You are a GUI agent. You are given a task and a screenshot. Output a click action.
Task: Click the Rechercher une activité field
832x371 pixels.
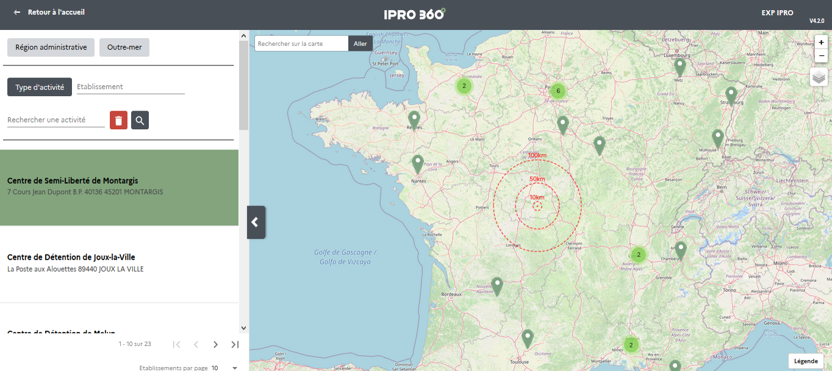click(56, 120)
